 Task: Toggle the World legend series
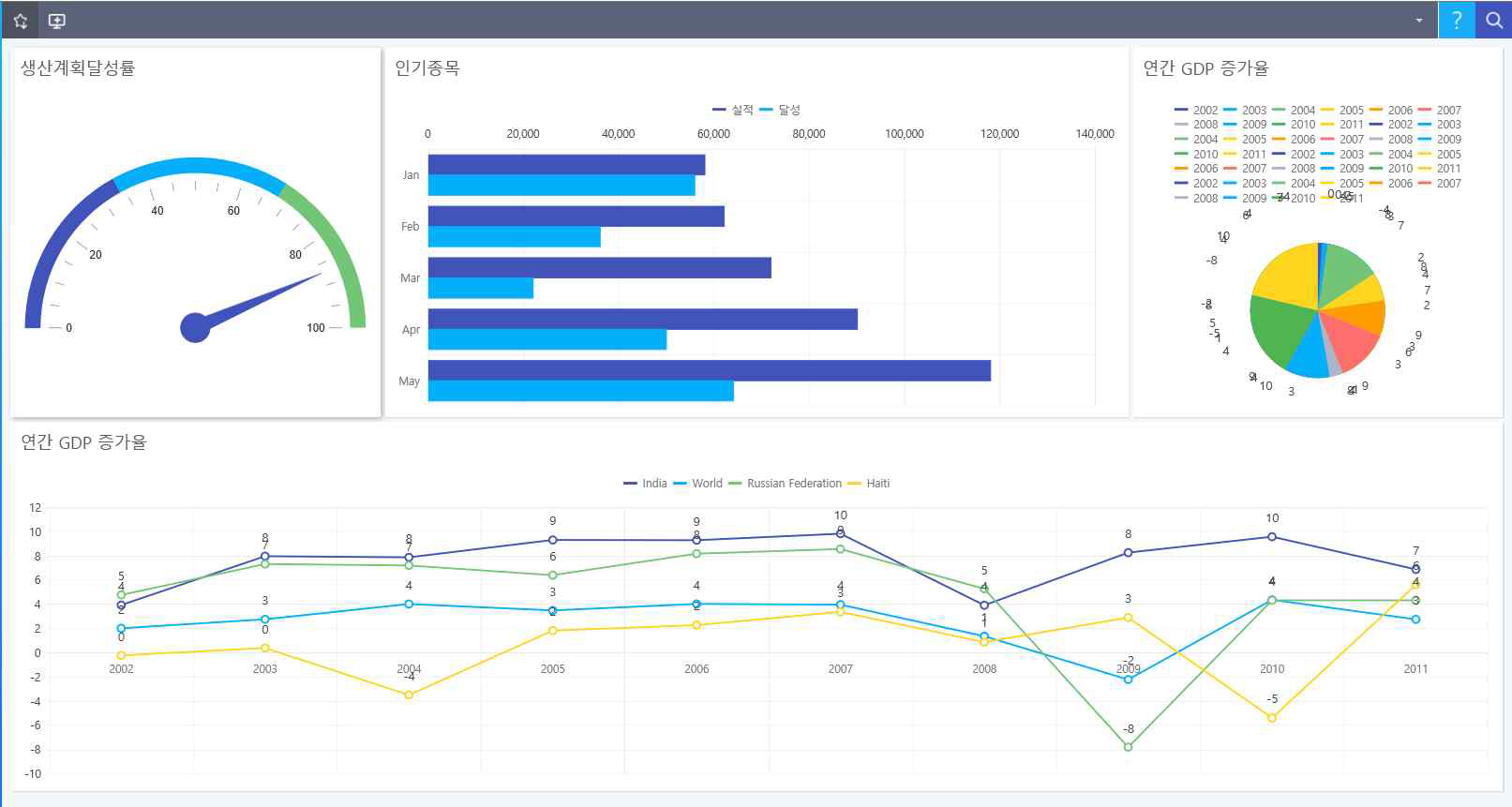point(697,484)
